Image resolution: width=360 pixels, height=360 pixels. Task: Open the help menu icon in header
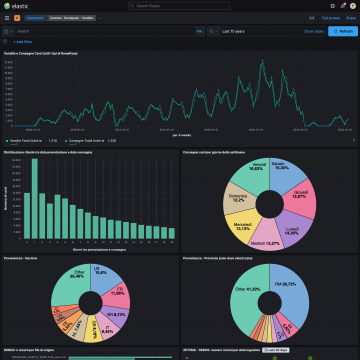[x=332, y=6]
